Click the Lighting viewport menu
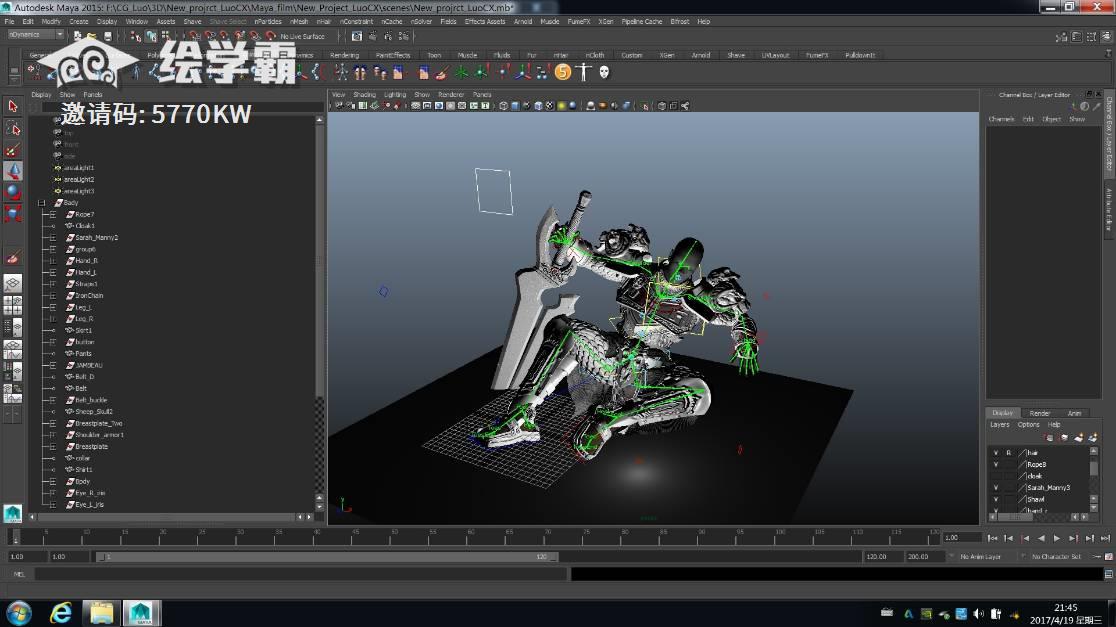This screenshot has width=1116, height=627. tap(395, 95)
